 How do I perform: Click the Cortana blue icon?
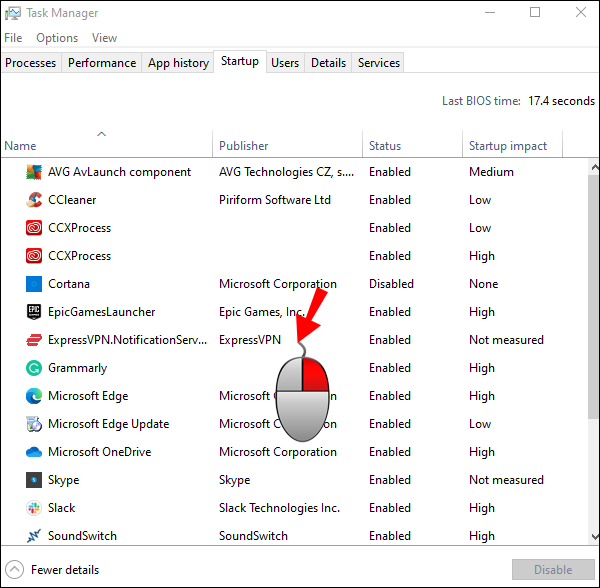(x=34, y=284)
